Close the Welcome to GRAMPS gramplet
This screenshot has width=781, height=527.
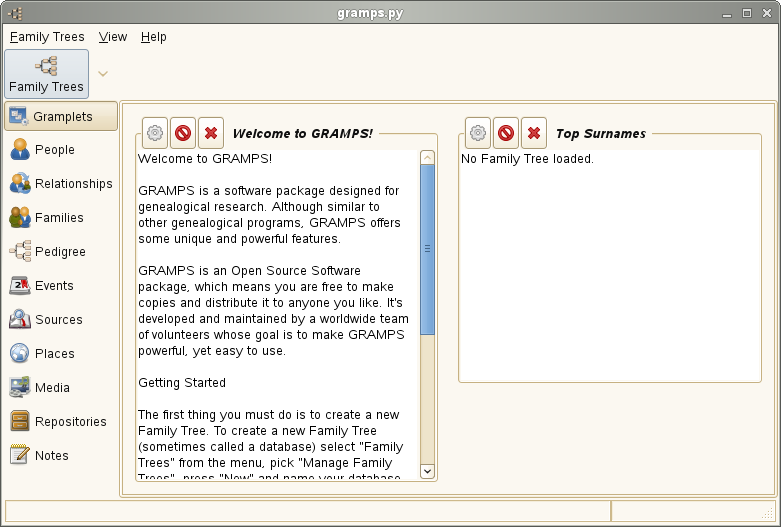click(211, 133)
